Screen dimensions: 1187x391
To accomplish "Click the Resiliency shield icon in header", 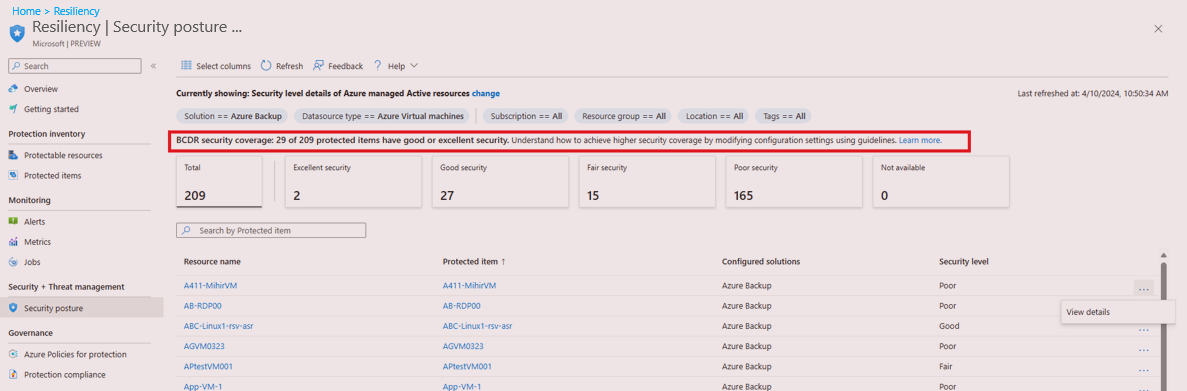I will [17, 33].
